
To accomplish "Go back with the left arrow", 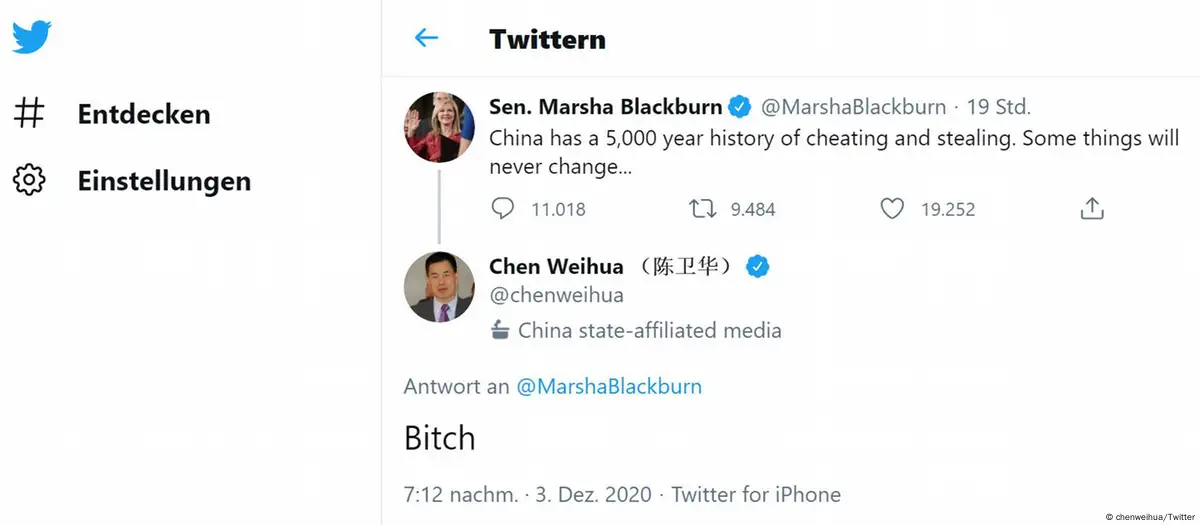I will coord(426,38).
